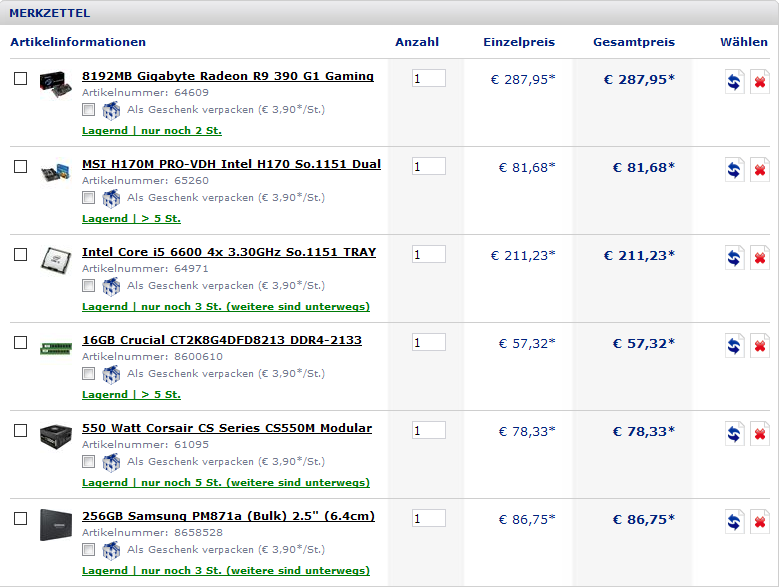Select the 256GB Samsung PM871a row checkbox

coord(20,518)
